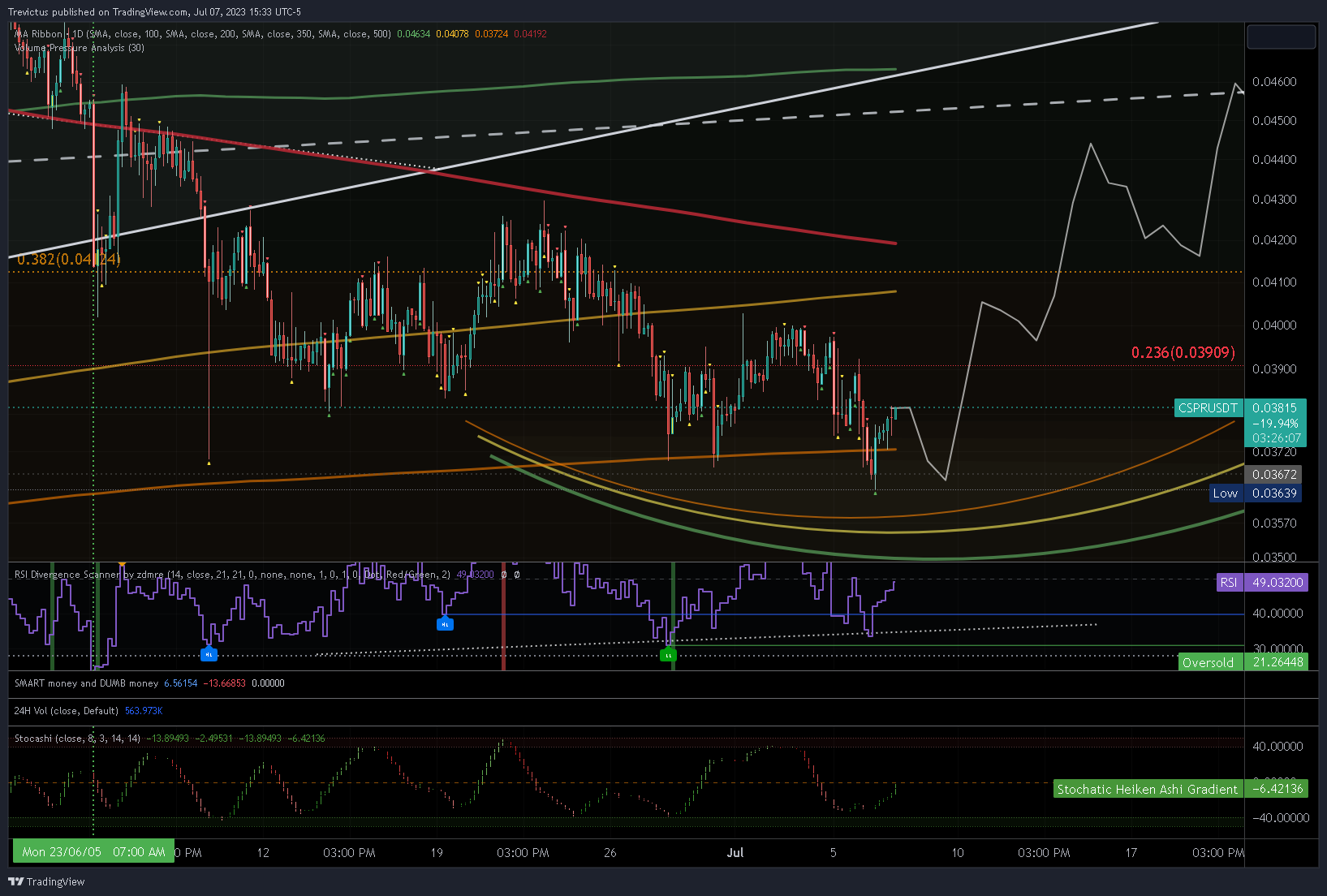Click the green LL marker in the RSI pane
The height and width of the screenshot is (896, 1327).
pyautogui.click(x=668, y=654)
